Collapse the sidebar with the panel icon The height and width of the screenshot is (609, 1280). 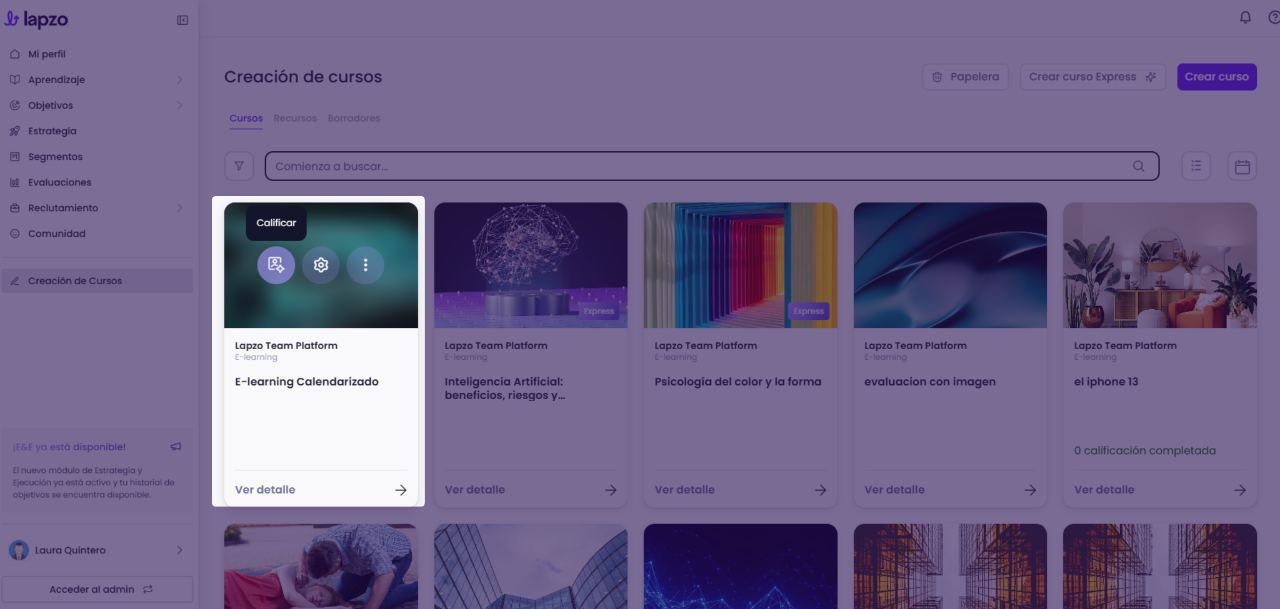(x=182, y=20)
